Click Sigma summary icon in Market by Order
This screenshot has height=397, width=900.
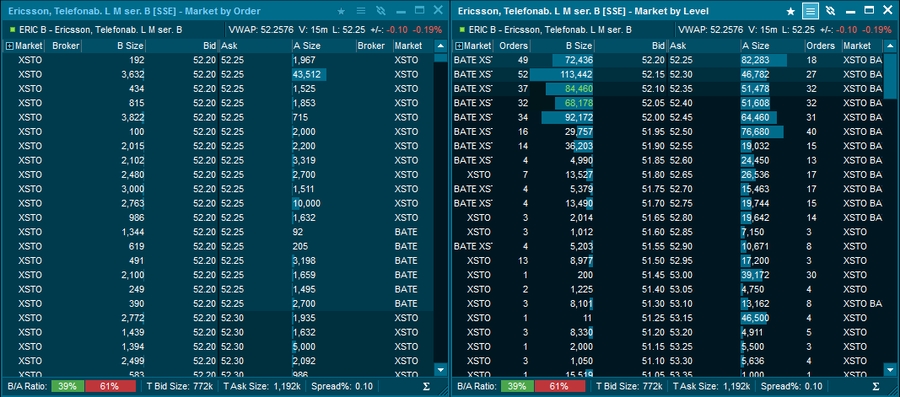click(x=426, y=386)
